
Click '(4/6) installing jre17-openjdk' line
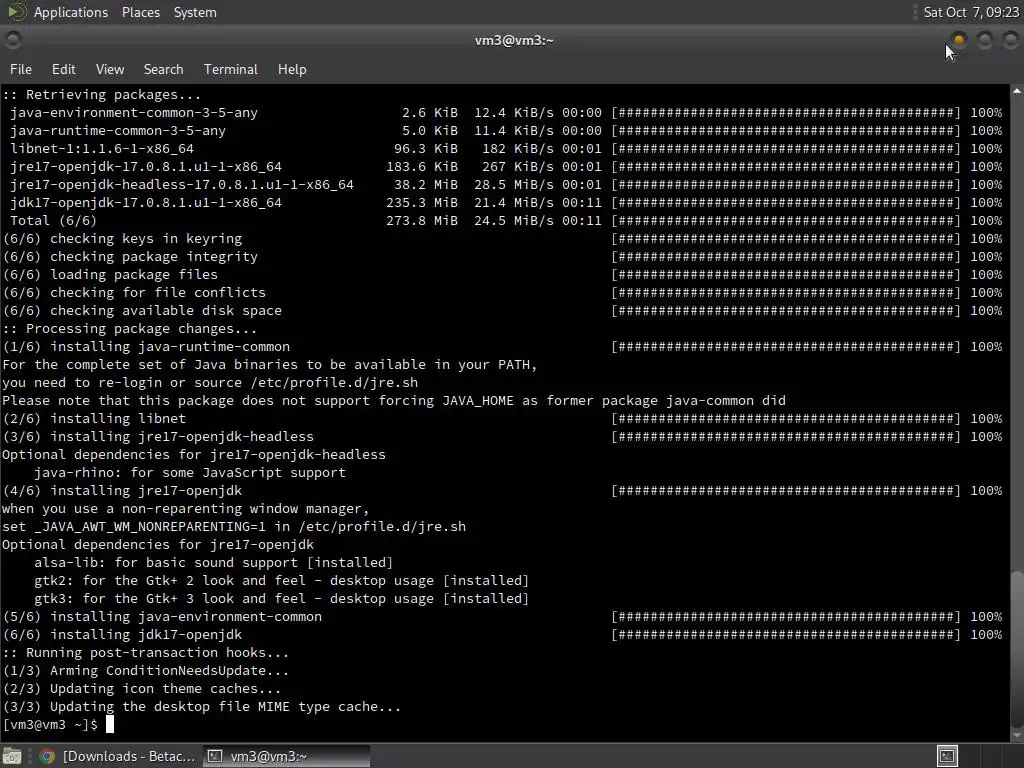(x=122, y=490)
